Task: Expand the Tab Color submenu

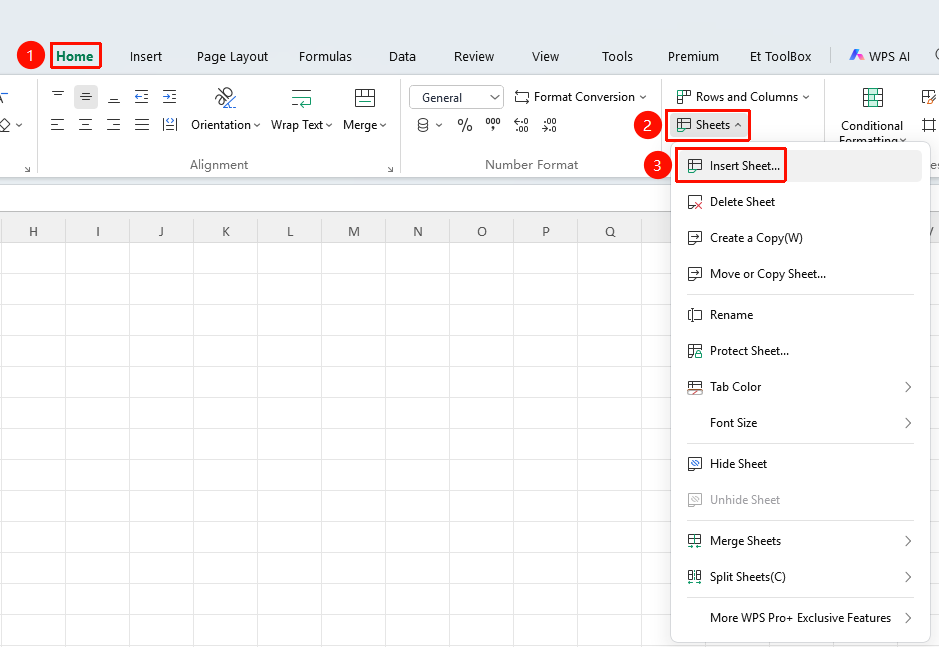Action: (798, 387)
